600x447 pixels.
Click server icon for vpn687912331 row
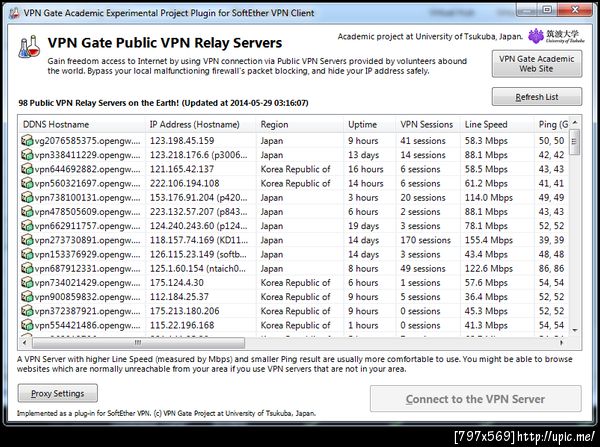click(27, 269)
